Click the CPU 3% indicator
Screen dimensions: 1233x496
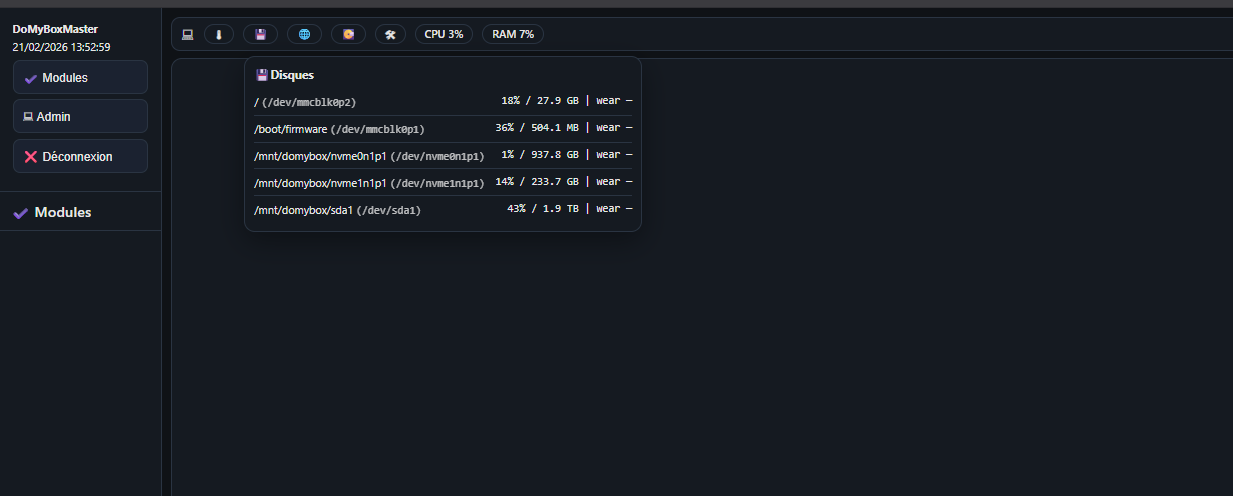pyautogui.click(x=443, y=34)
